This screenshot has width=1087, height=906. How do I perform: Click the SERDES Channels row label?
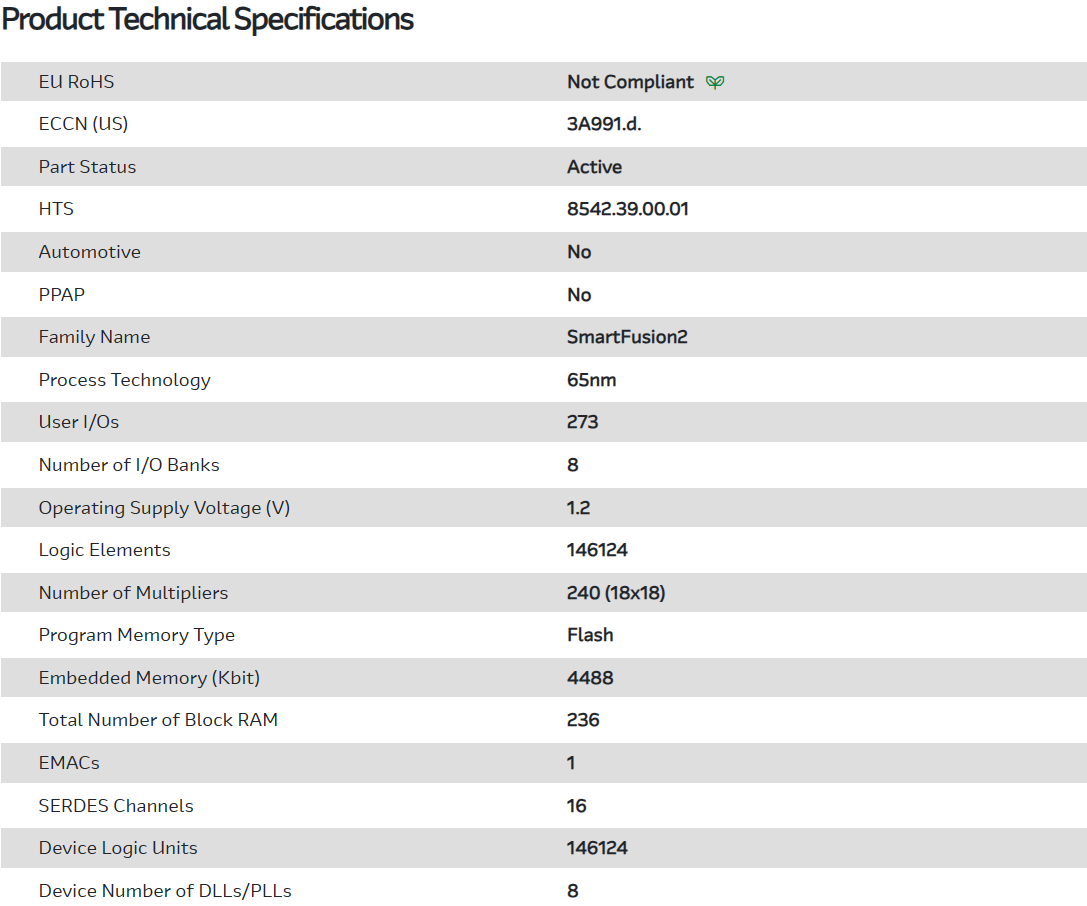116,806
